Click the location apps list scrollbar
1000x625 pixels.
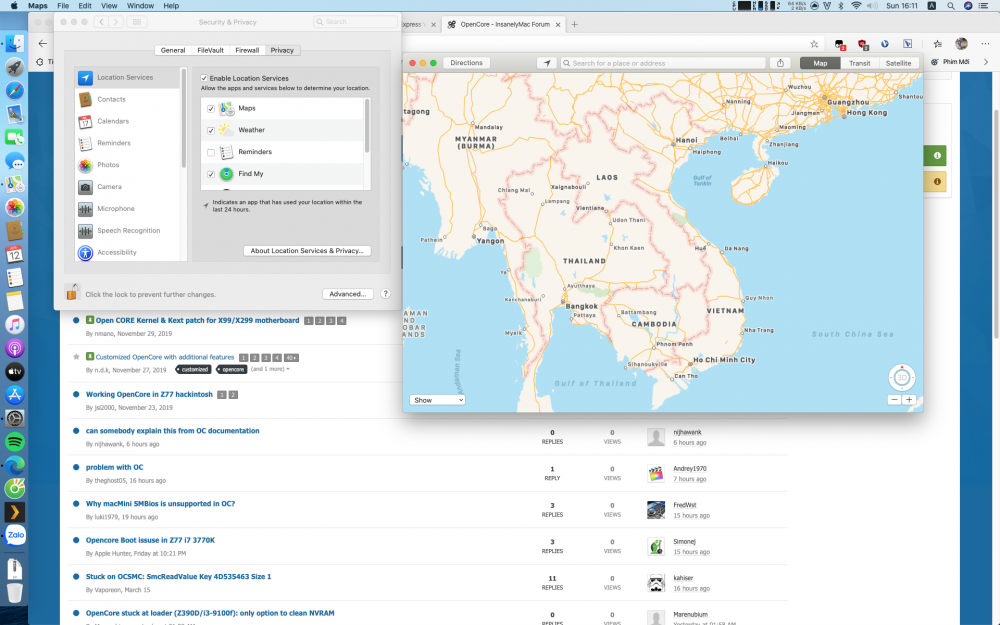click(x=367, y=126)
